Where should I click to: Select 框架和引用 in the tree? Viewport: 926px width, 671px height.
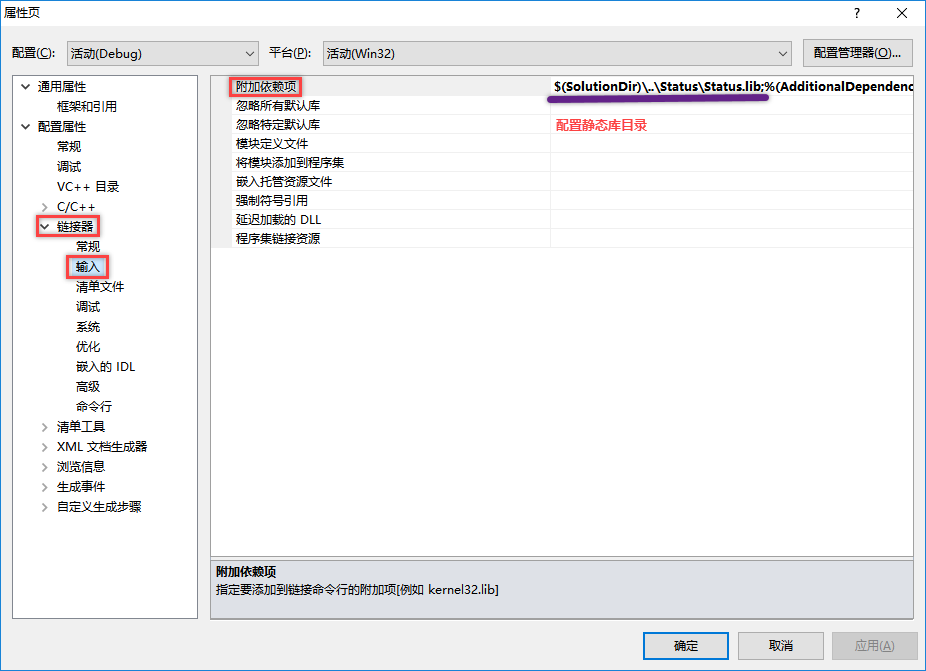(87, 107)
